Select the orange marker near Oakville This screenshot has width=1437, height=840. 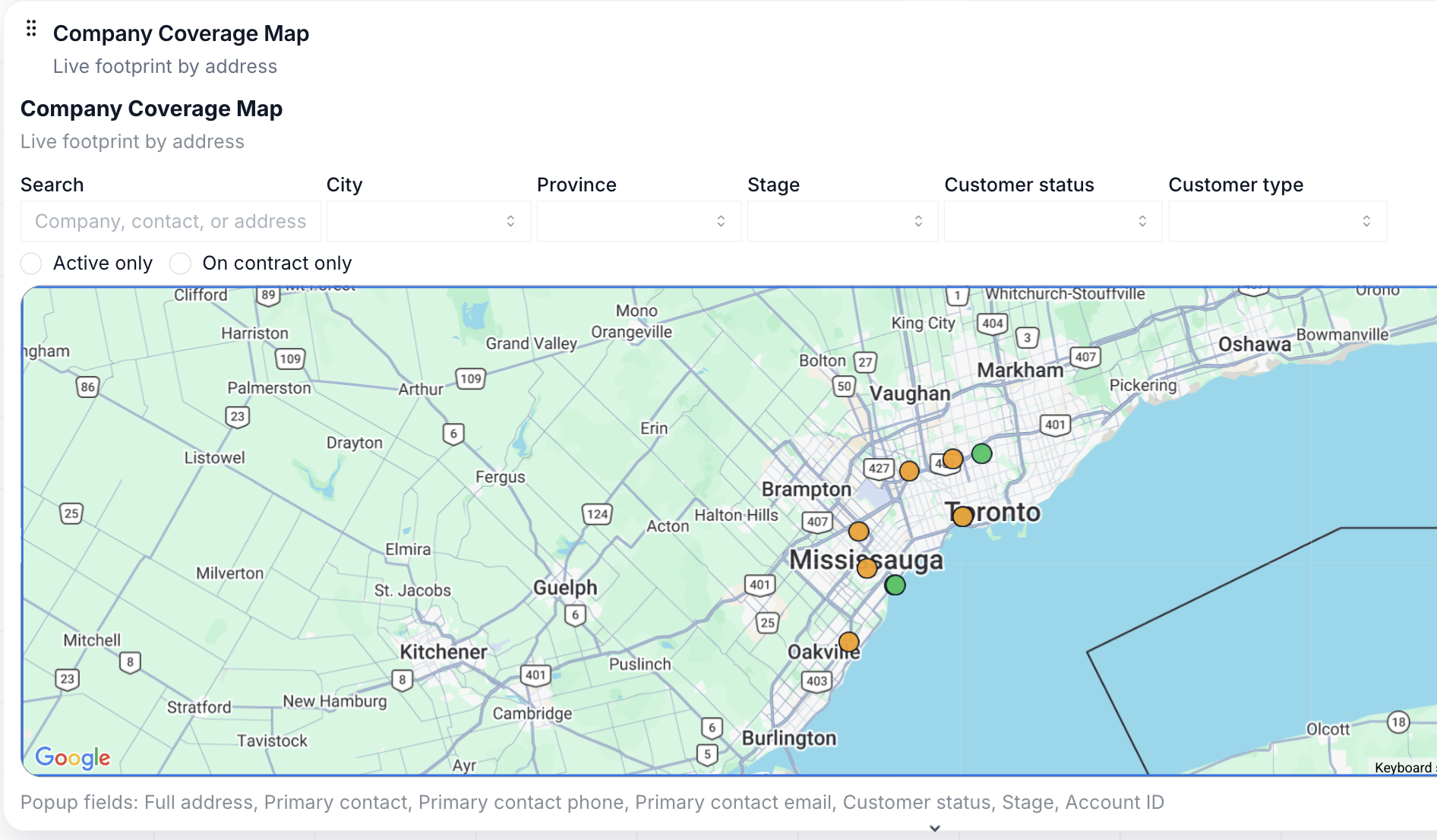point(848,642)
